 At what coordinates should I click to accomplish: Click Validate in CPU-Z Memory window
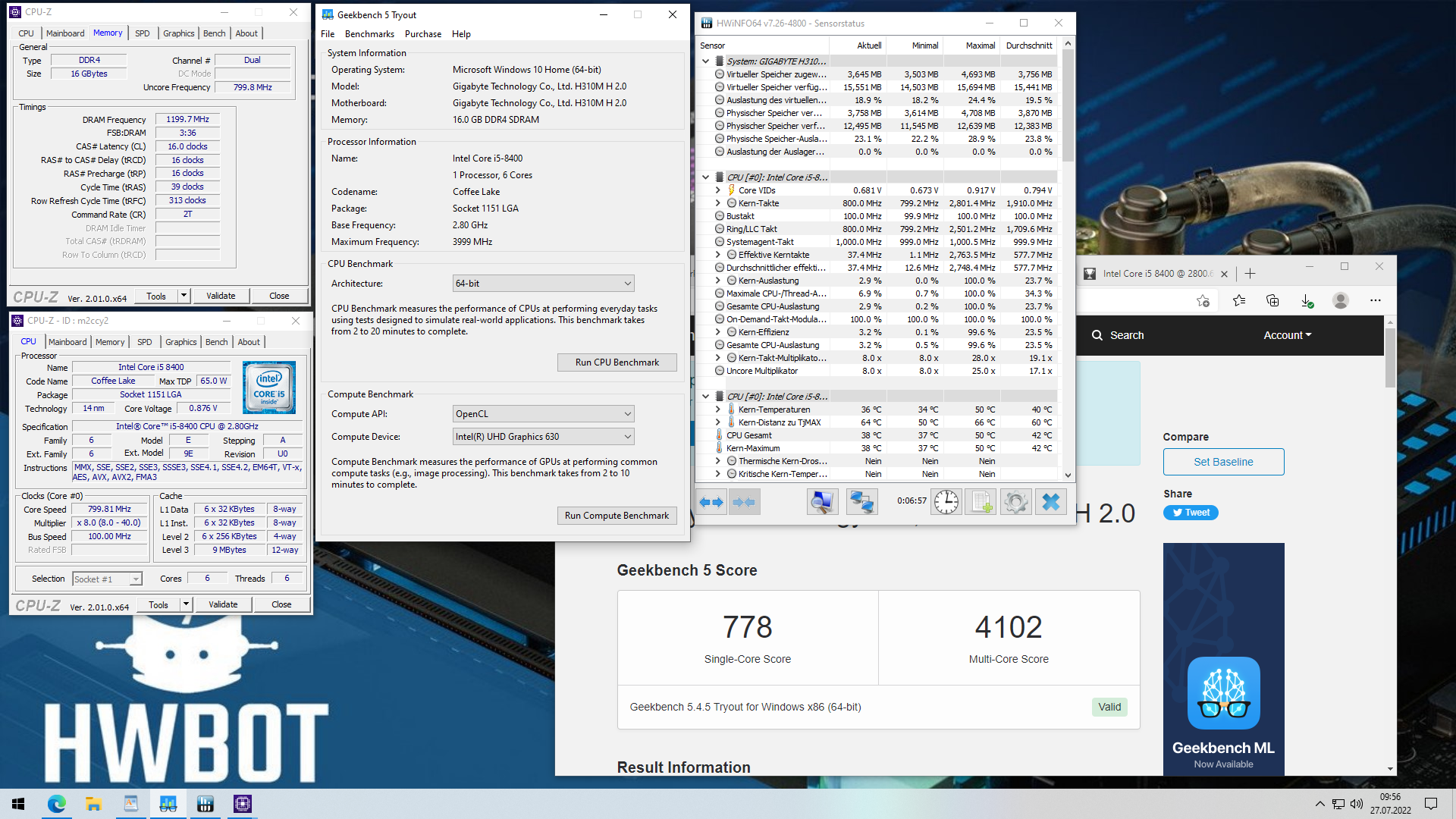click(221, 296)
